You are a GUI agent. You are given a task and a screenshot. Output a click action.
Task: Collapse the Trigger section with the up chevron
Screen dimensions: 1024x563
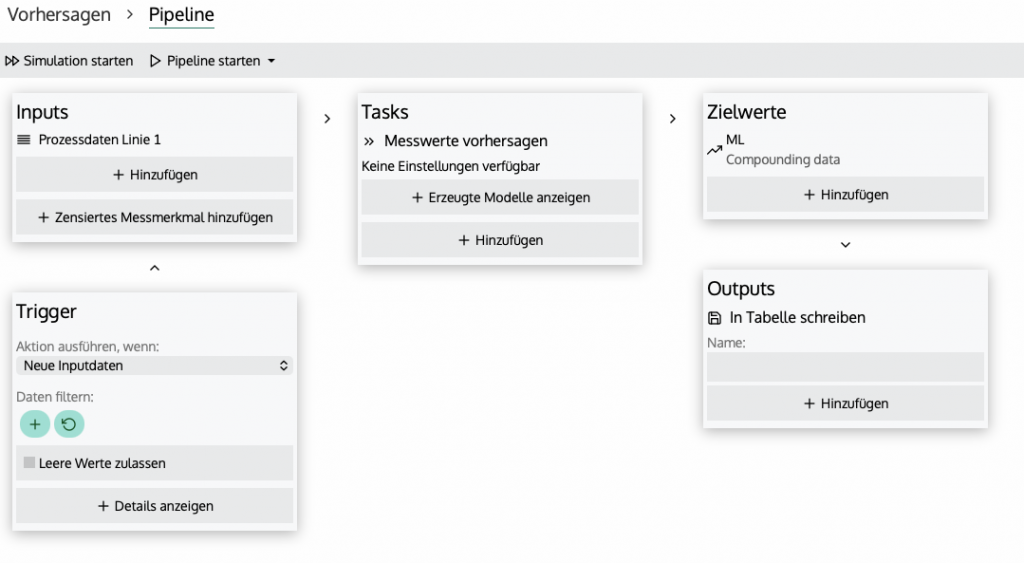[154, 268]
